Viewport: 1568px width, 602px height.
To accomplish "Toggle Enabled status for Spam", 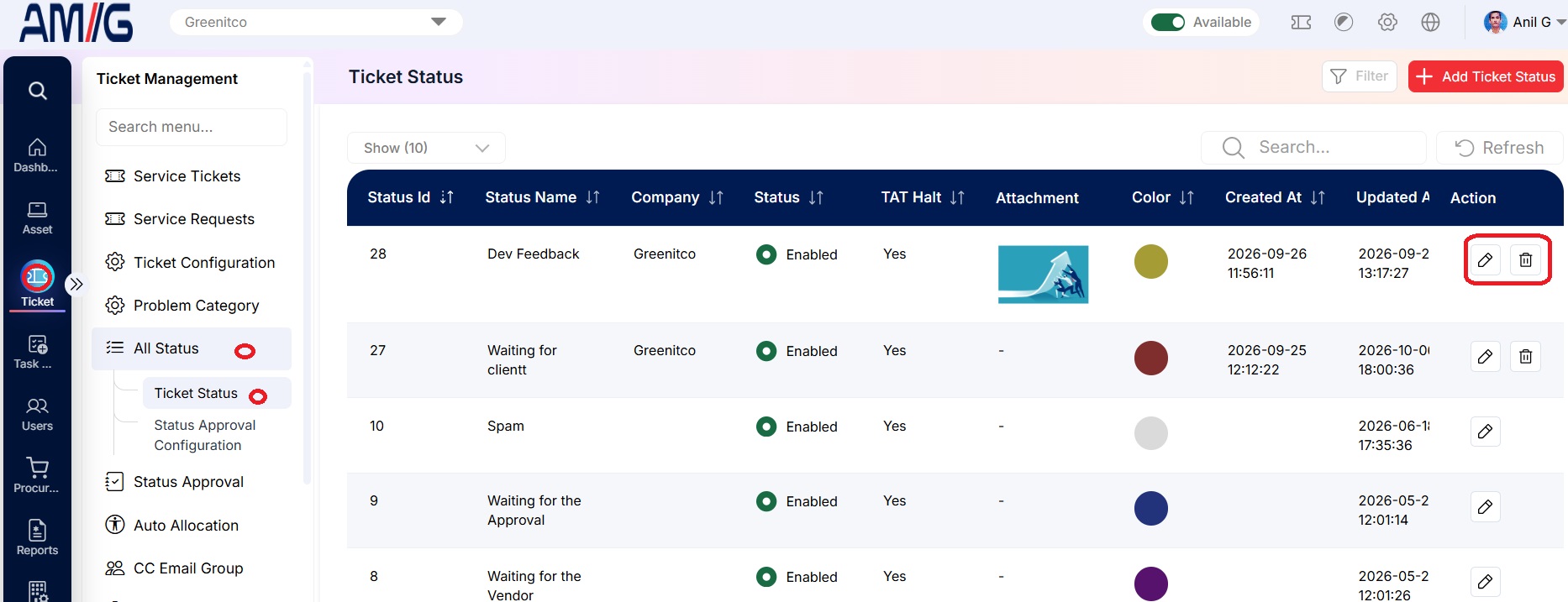I will [766, 427].
